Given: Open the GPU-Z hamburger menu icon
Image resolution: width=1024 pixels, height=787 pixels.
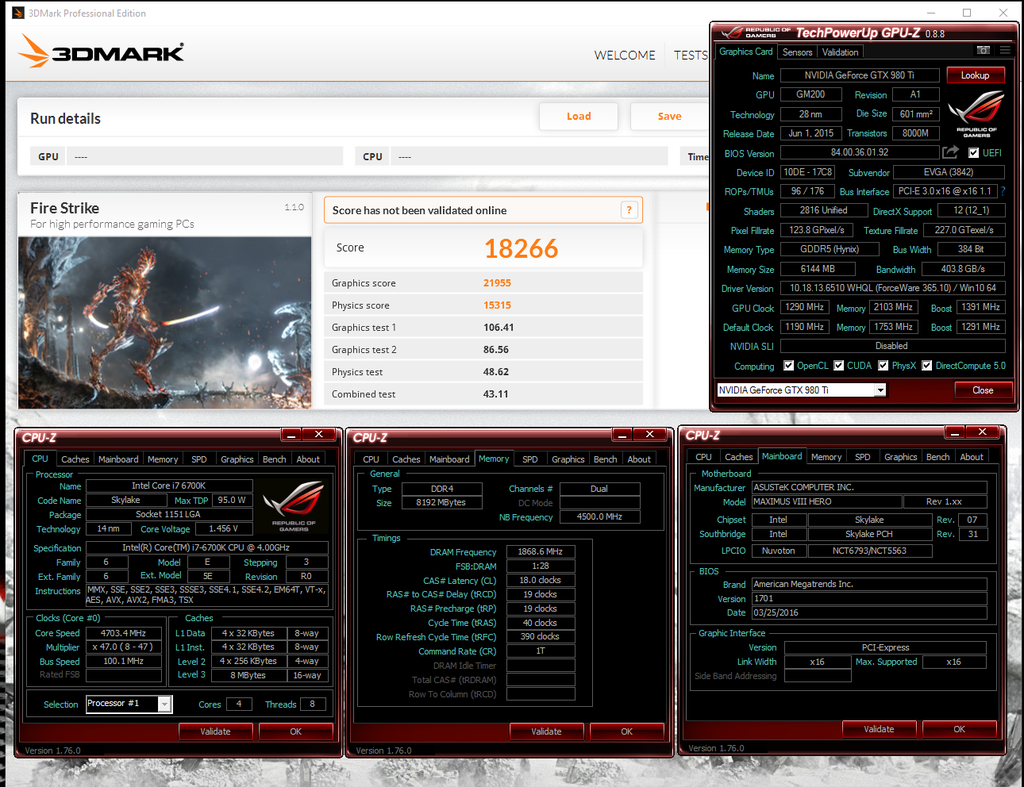Looking at the screenshot, I should click(x=1005, y=50).
